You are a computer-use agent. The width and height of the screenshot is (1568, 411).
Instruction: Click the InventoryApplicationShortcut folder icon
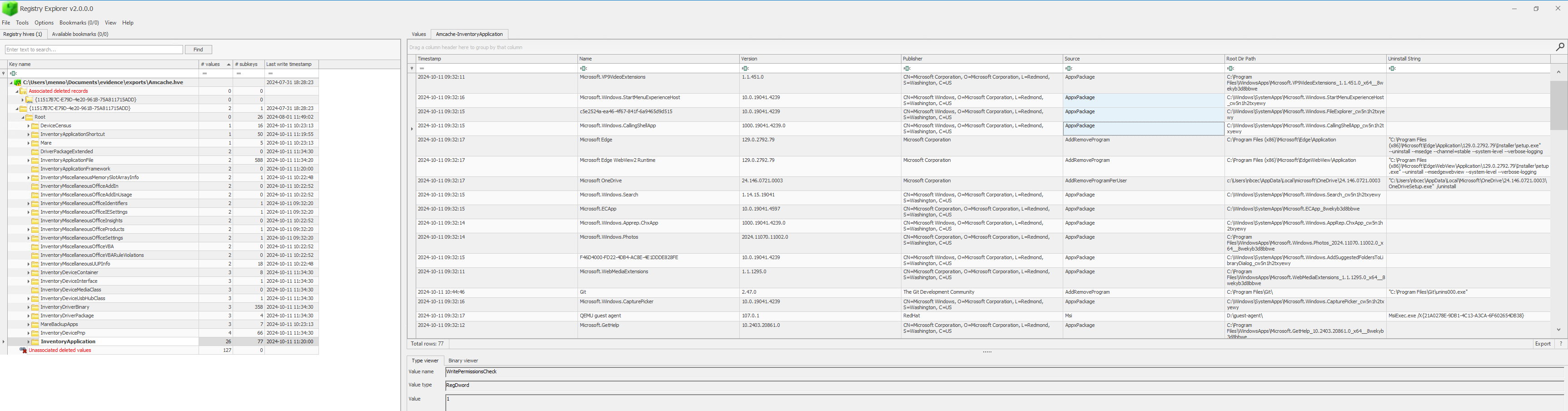(35, 134)
